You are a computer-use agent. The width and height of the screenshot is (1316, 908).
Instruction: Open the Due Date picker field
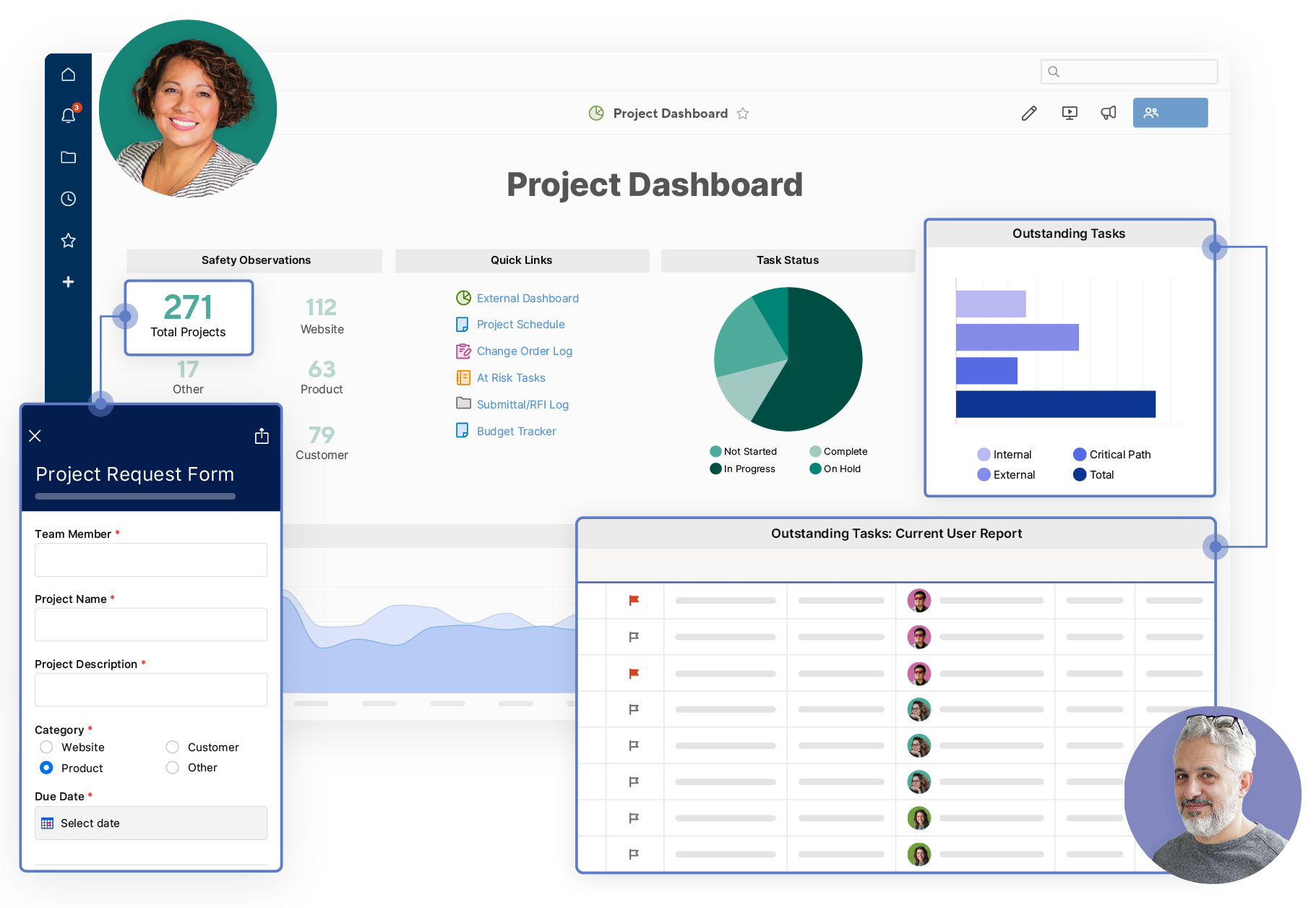tap(151, 823)
